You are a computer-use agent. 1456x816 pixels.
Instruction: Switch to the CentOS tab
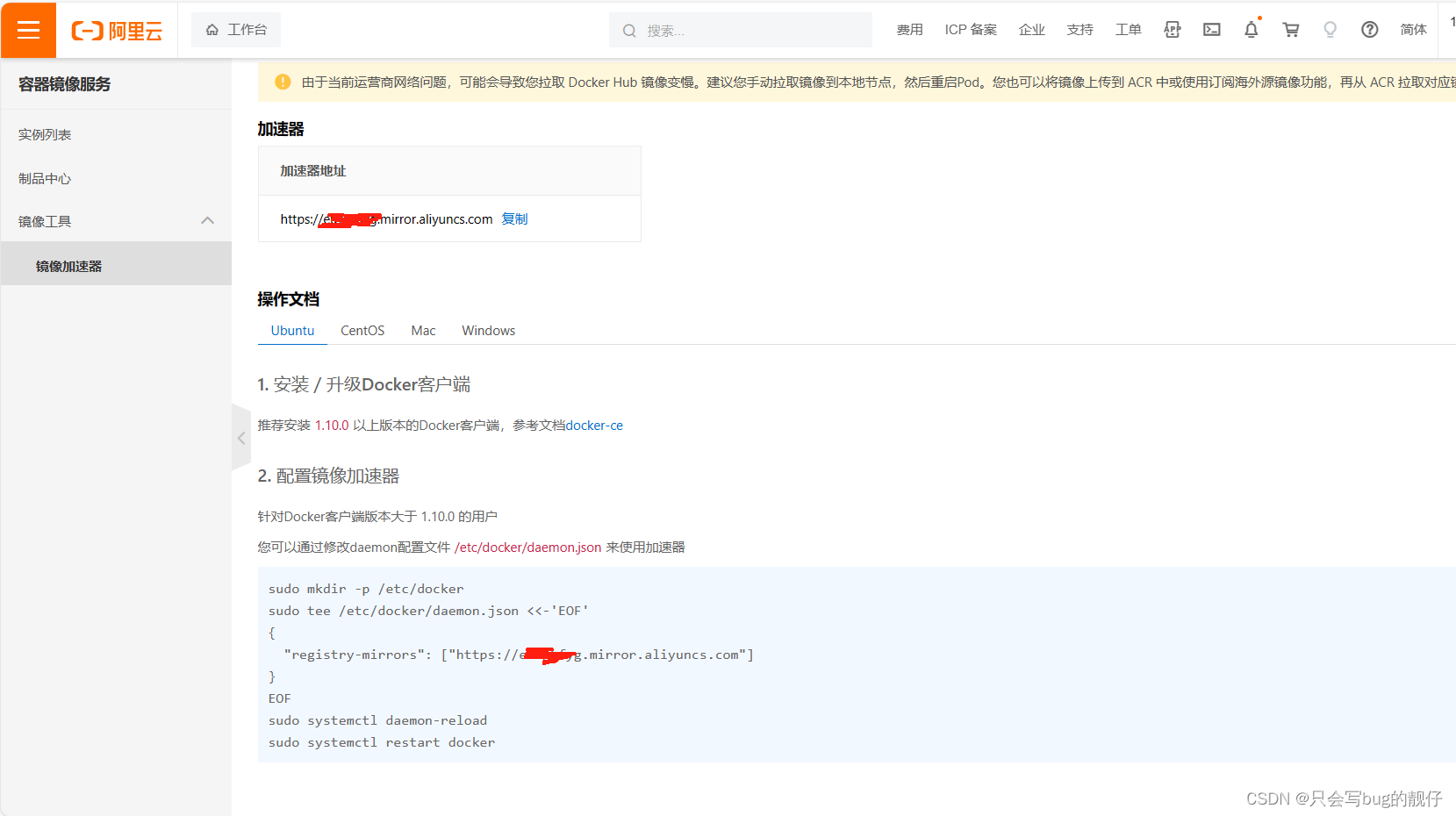coord(362,331)
